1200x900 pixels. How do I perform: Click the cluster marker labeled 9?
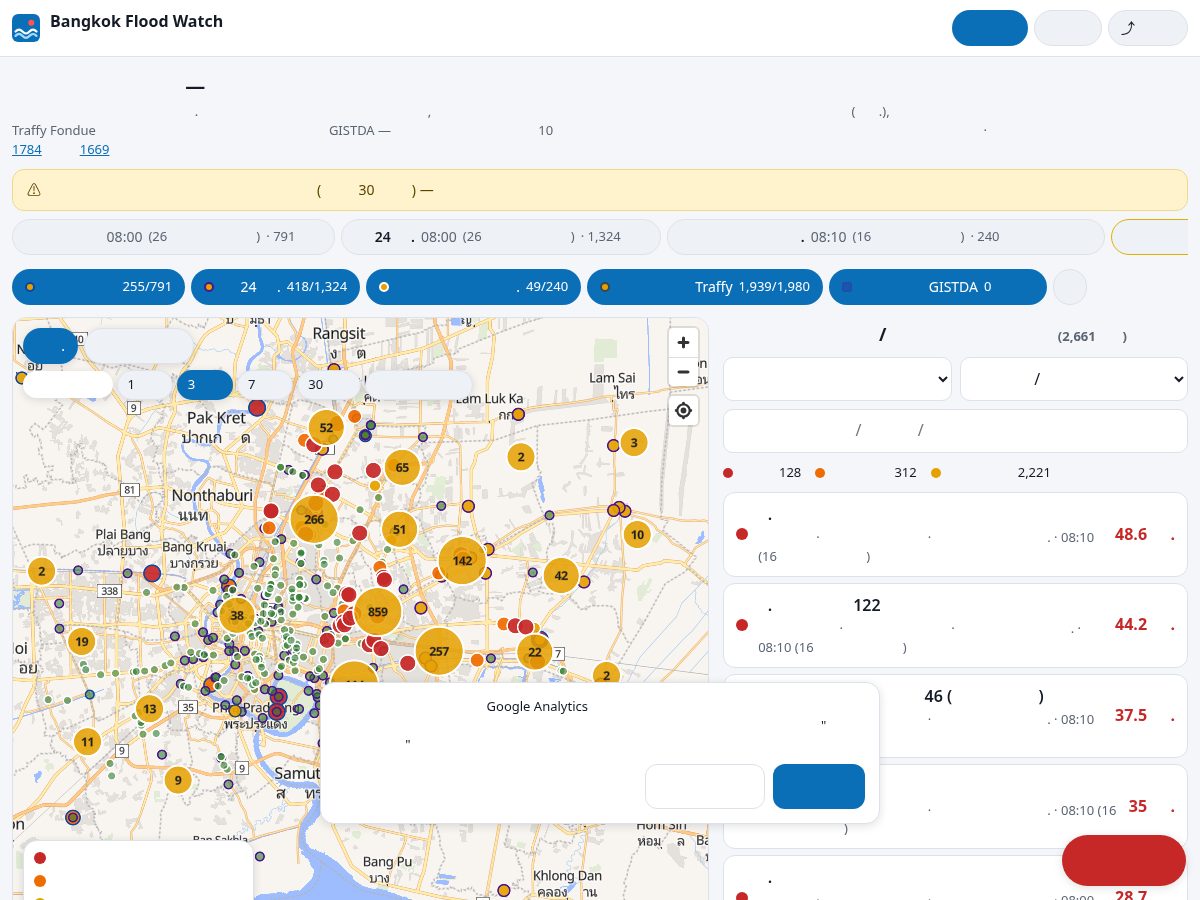click(177, 780)
